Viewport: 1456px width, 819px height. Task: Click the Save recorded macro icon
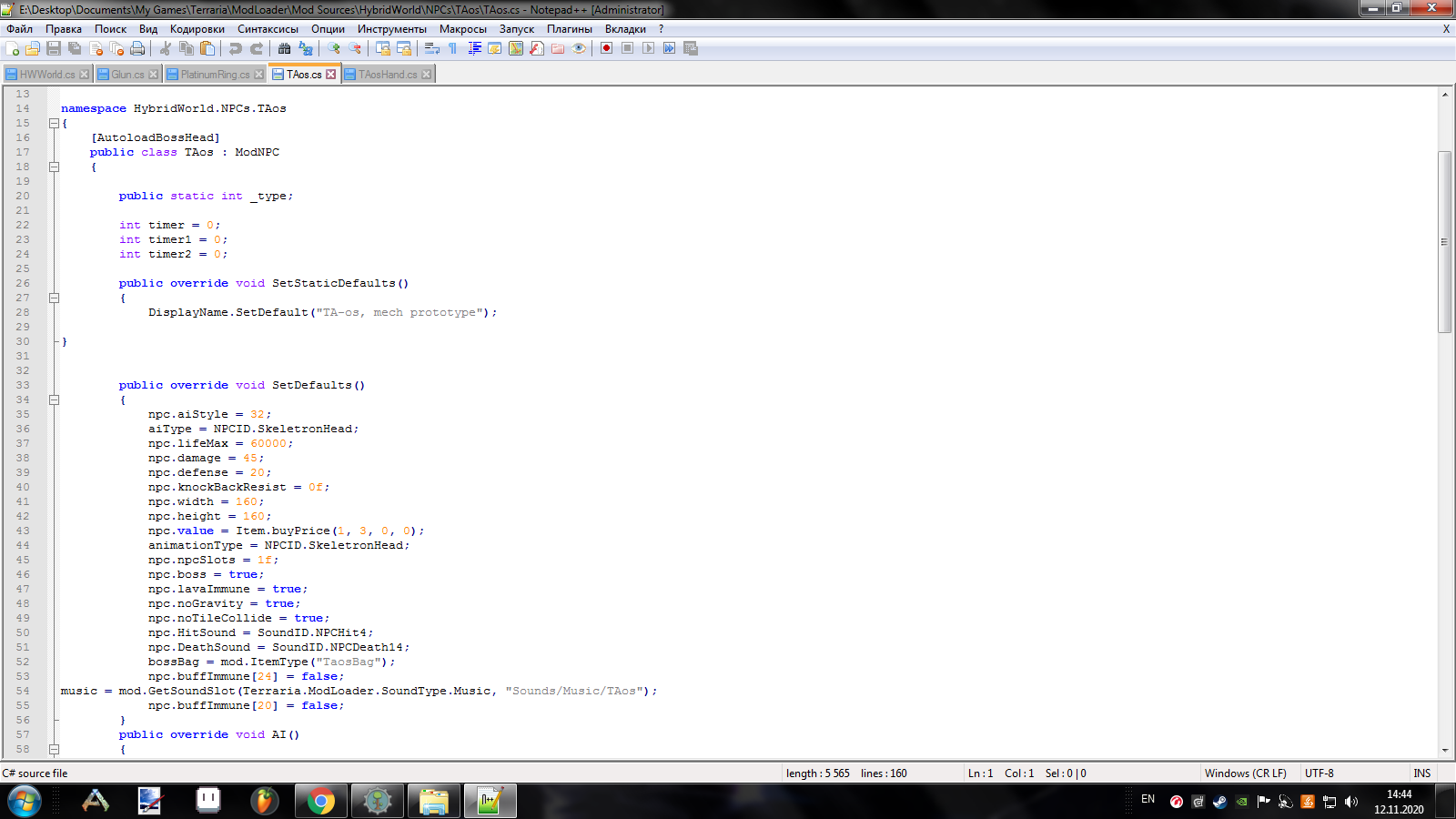click(691, 48)
